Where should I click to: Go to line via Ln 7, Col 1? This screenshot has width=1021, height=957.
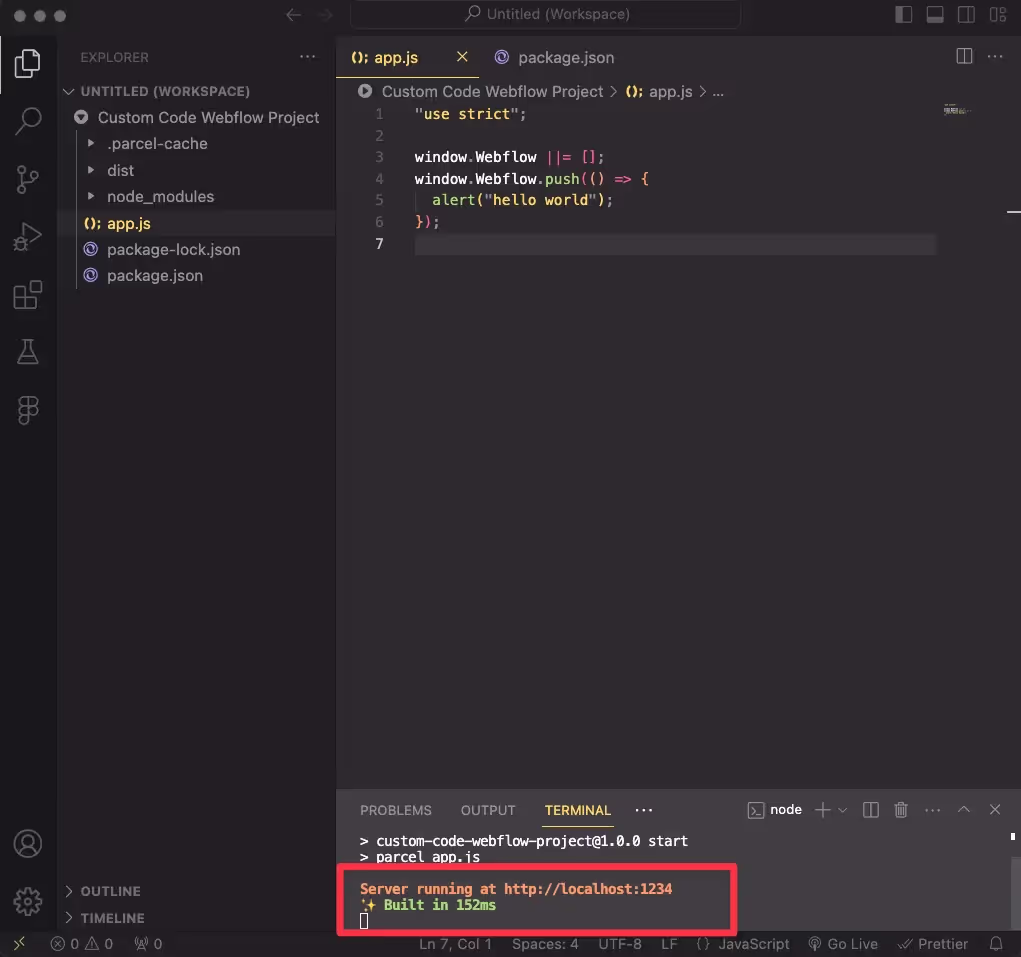455,943
